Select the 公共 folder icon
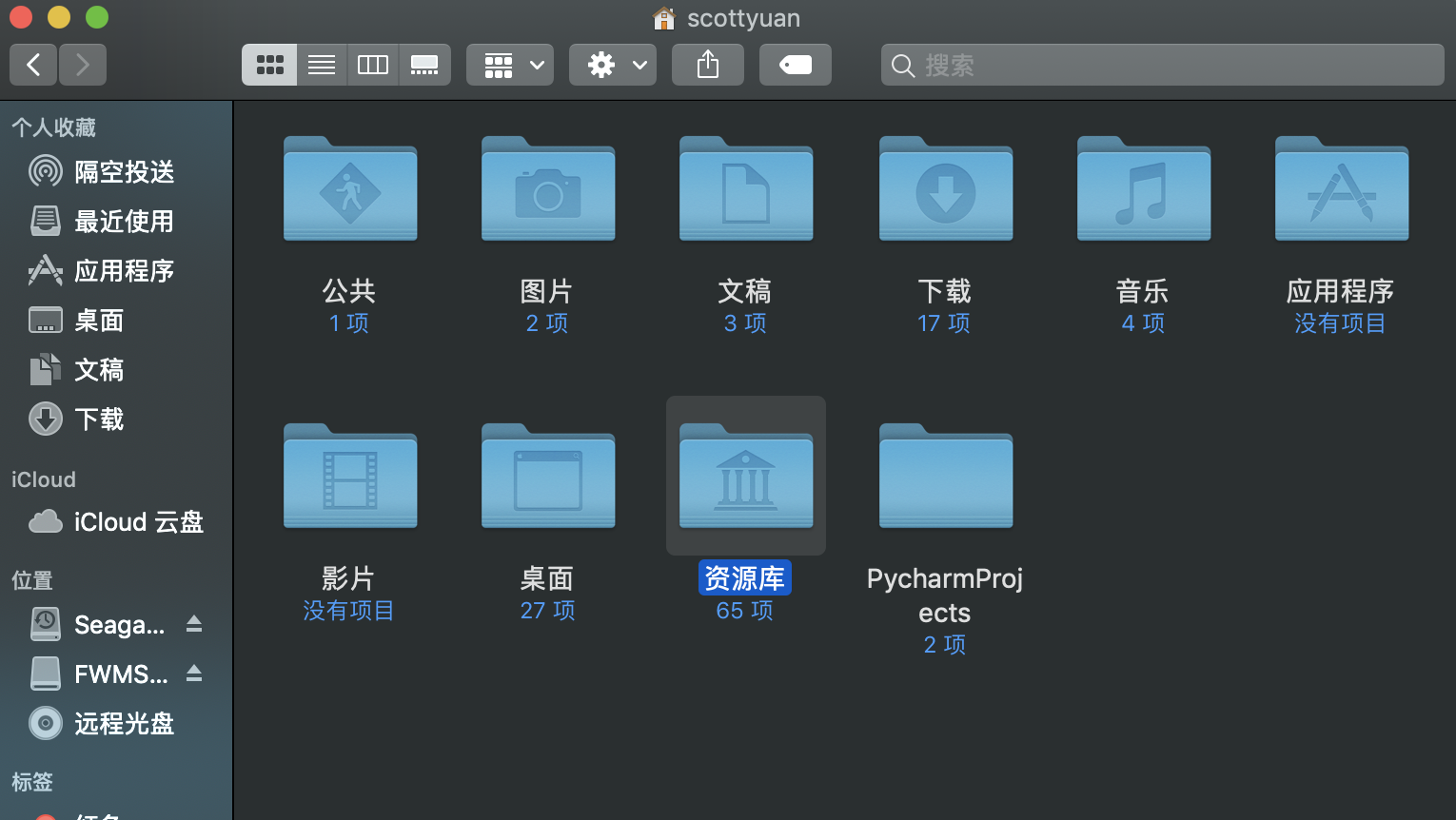1456x820 pixels. (350, 188)
